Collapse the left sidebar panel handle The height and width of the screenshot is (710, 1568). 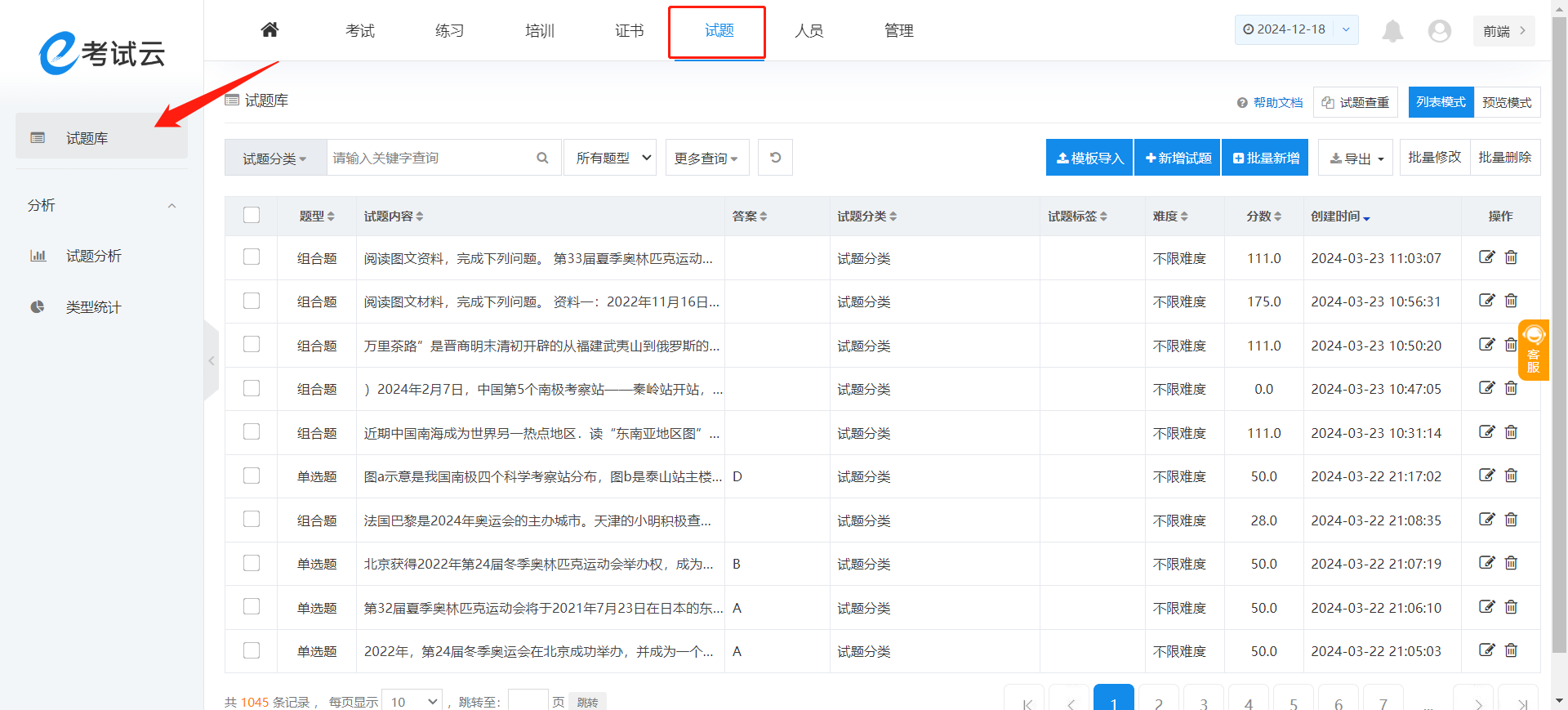[212, 360]
